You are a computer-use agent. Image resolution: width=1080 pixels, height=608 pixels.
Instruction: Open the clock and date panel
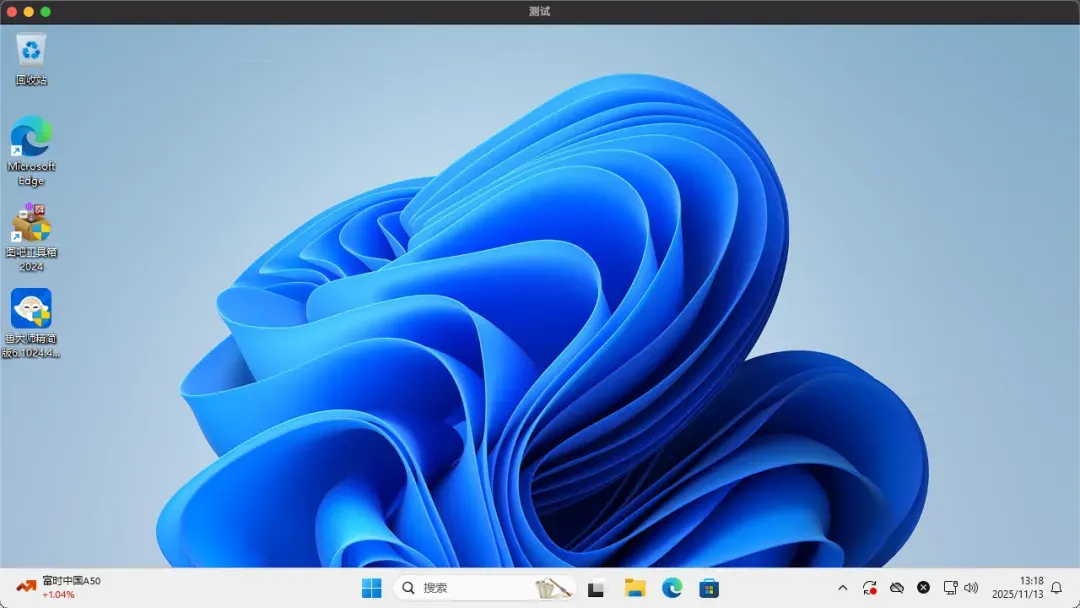click(1017, 587)
